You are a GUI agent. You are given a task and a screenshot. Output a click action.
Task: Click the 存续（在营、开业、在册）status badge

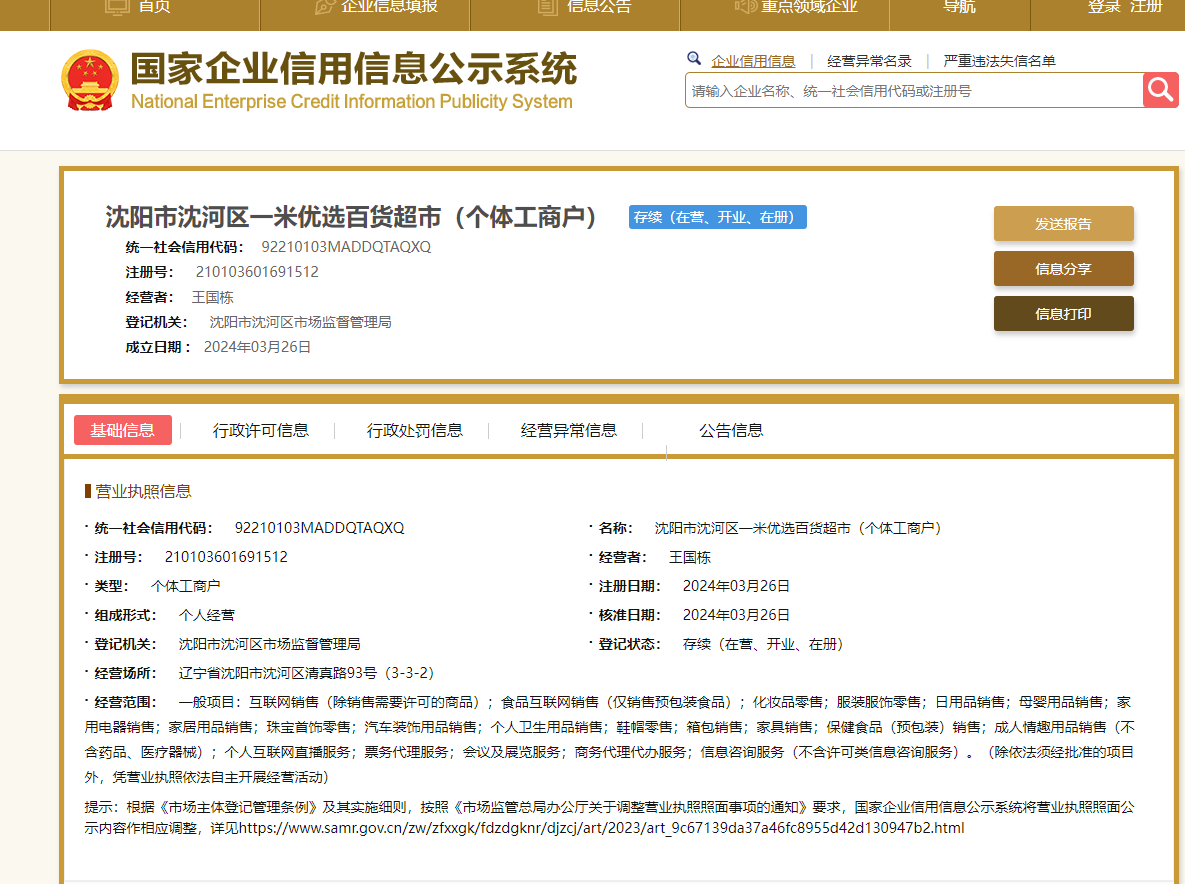(x=717, y=217)
